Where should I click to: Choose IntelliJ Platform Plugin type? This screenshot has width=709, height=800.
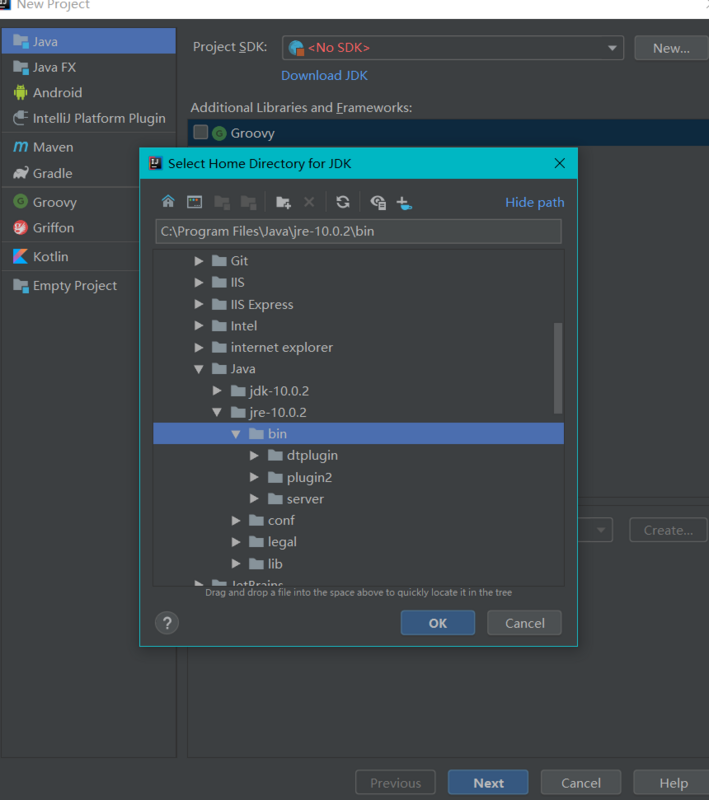(x=89, y=118)
